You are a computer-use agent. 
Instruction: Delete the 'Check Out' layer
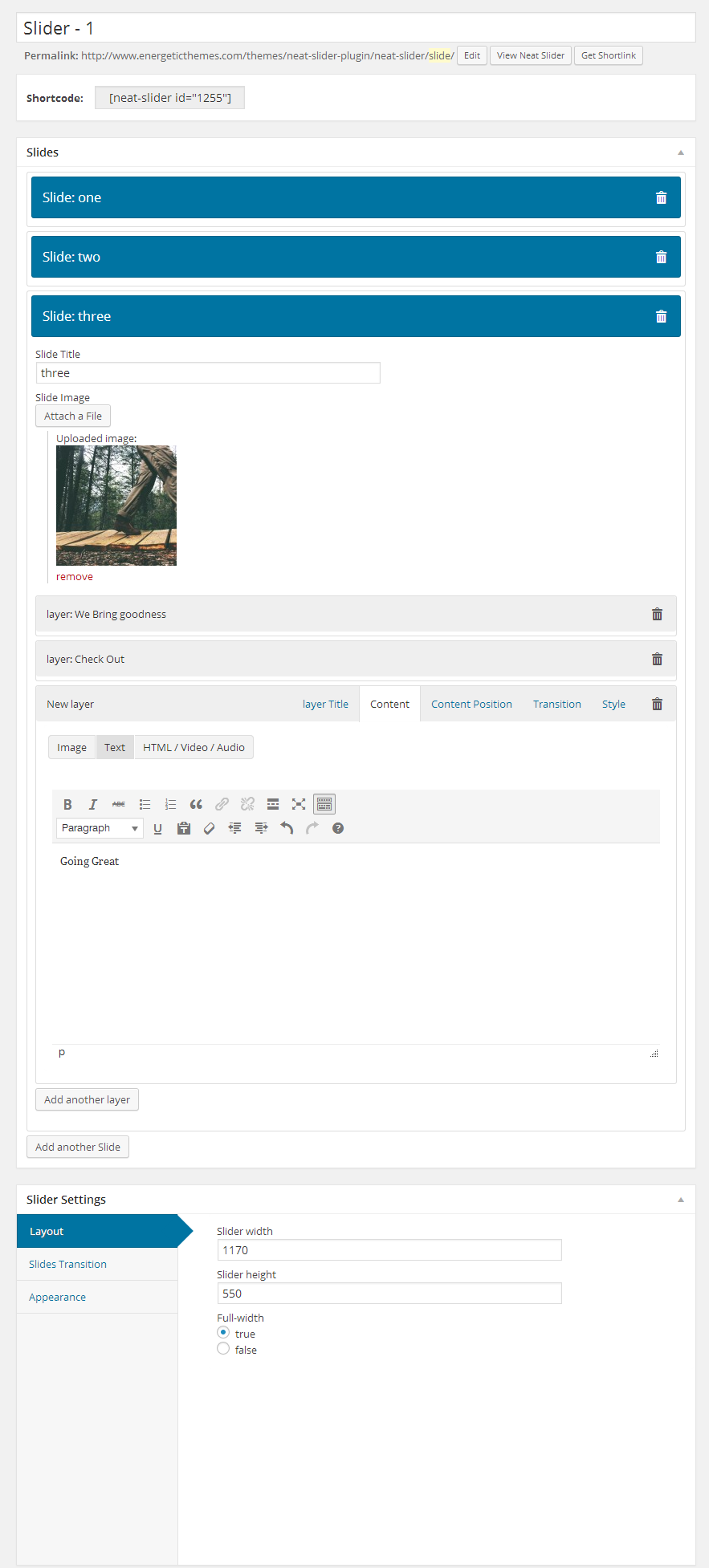coord(657,659)
